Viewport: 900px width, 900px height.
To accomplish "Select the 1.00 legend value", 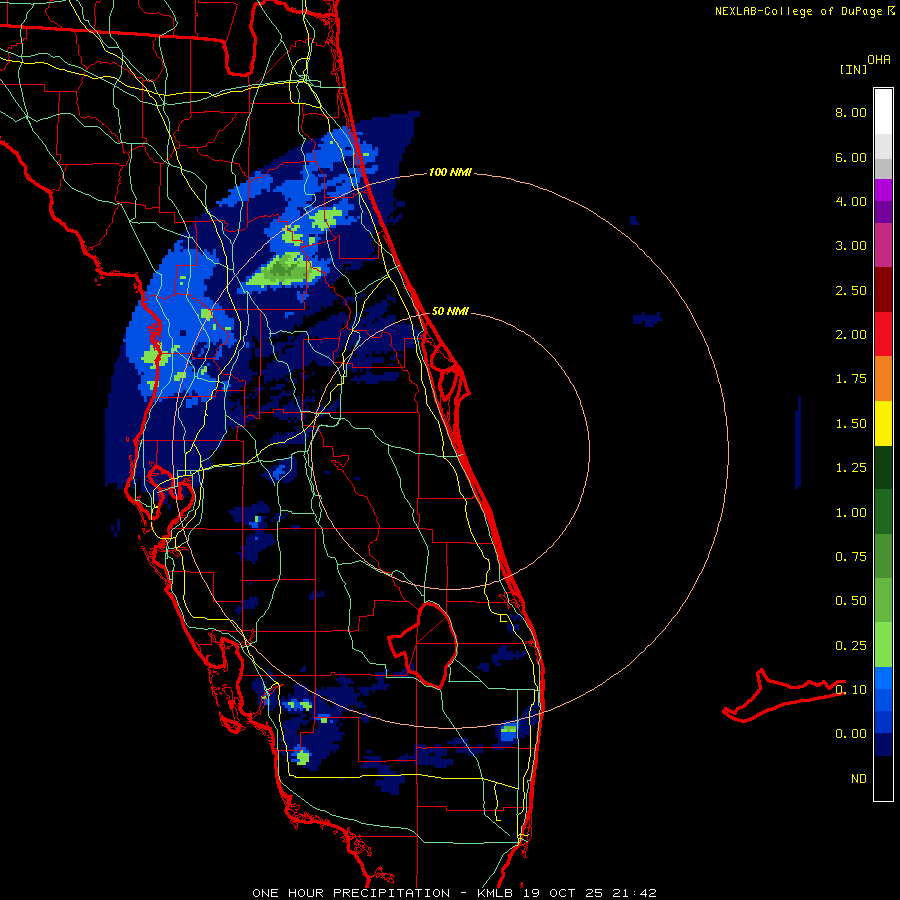I will pyautogui.click(x=851, y=513).
